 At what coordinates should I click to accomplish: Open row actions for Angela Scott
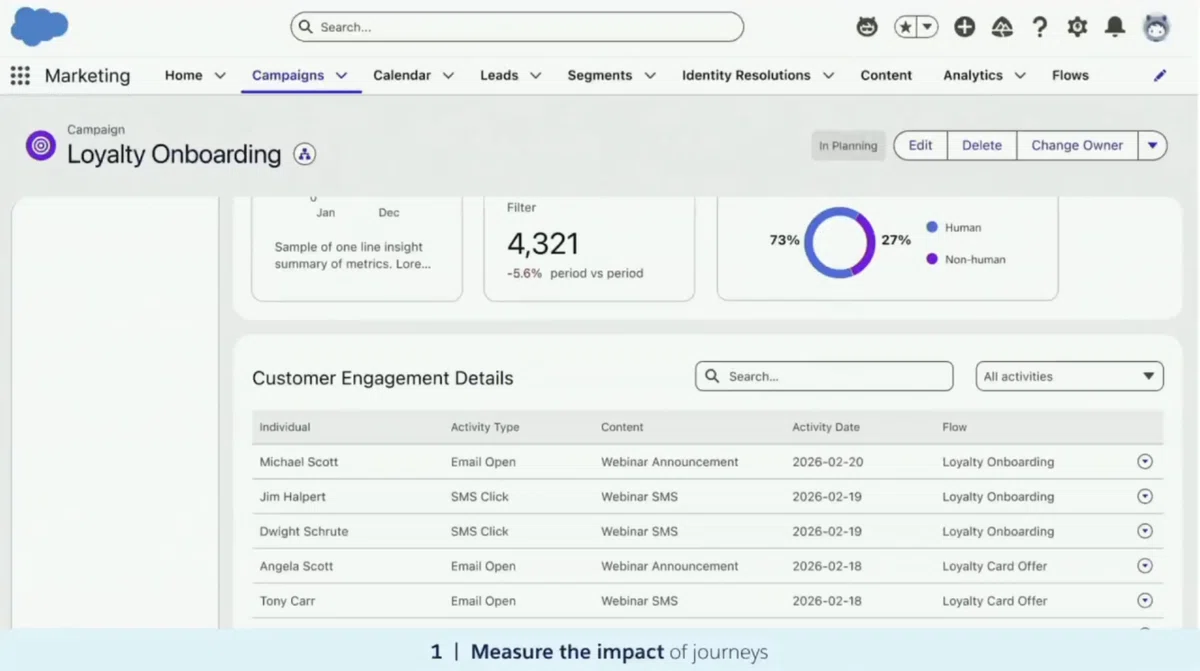click(x=1145, y=566)
